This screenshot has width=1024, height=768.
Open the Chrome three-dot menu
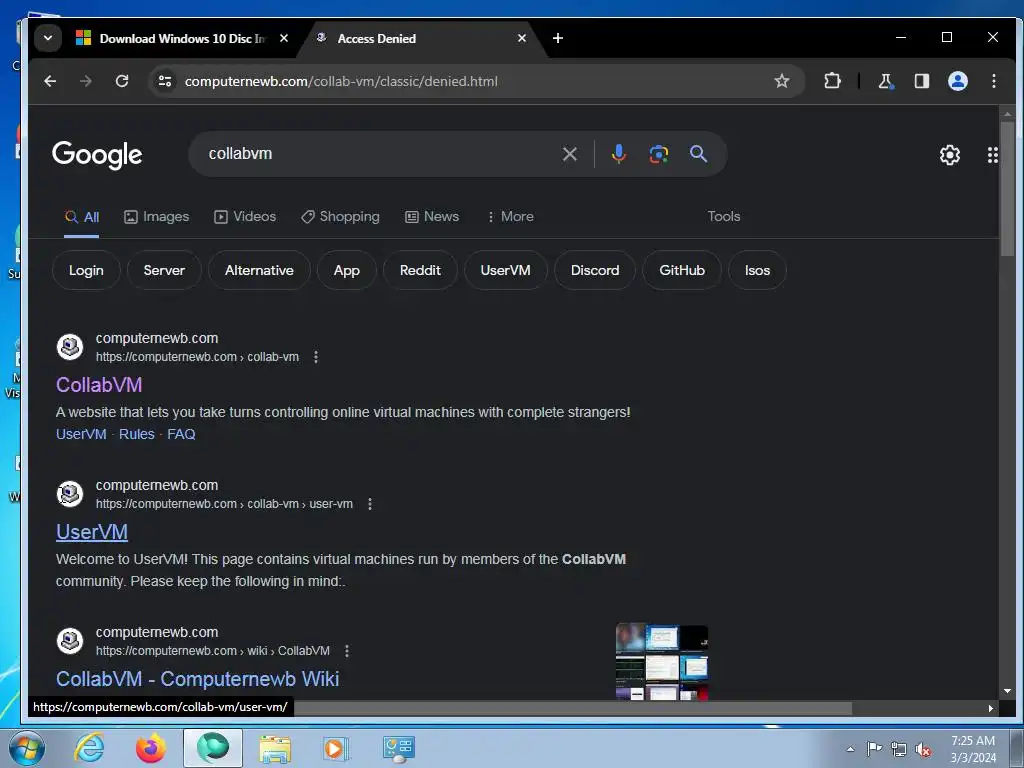tap(993, 81)
